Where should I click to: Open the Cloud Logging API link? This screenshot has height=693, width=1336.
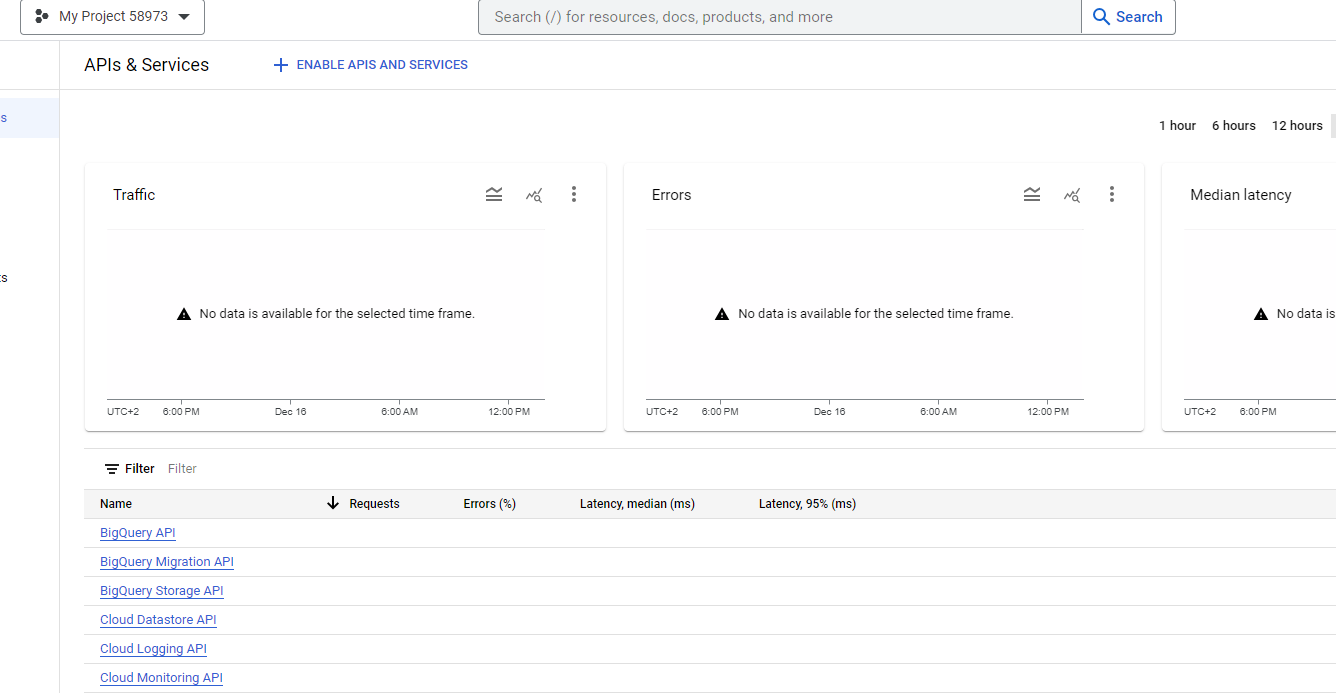point(153,649)
